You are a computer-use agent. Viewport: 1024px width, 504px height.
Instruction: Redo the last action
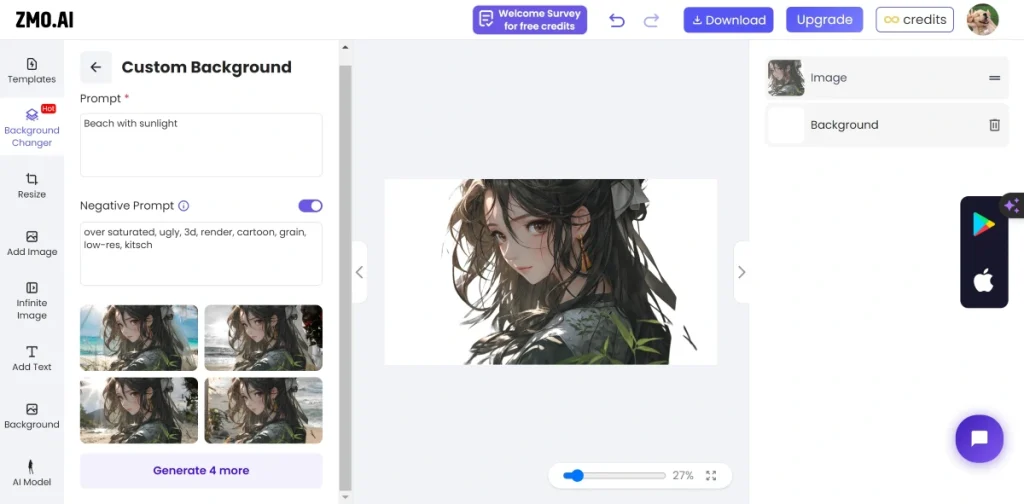(x=651, y=20)
